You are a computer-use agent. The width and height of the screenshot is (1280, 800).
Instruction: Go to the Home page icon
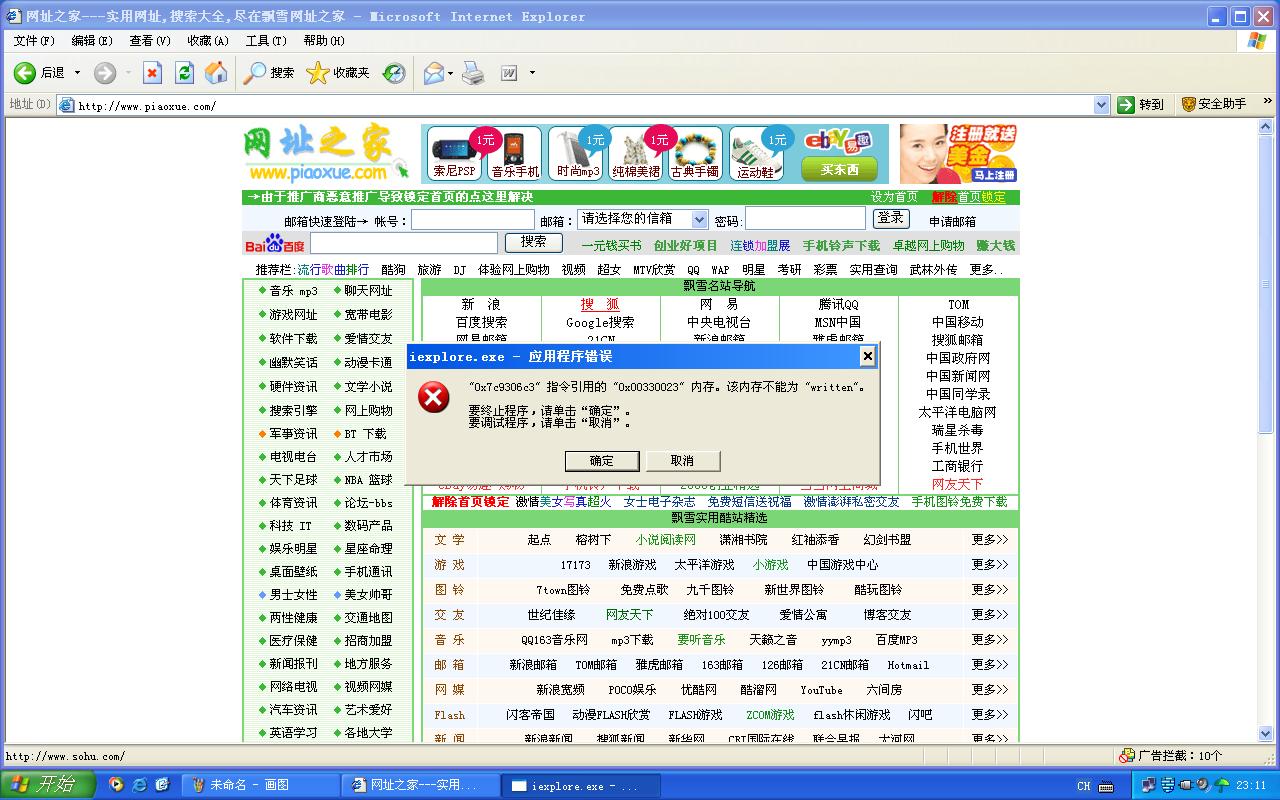pos(216,73)
